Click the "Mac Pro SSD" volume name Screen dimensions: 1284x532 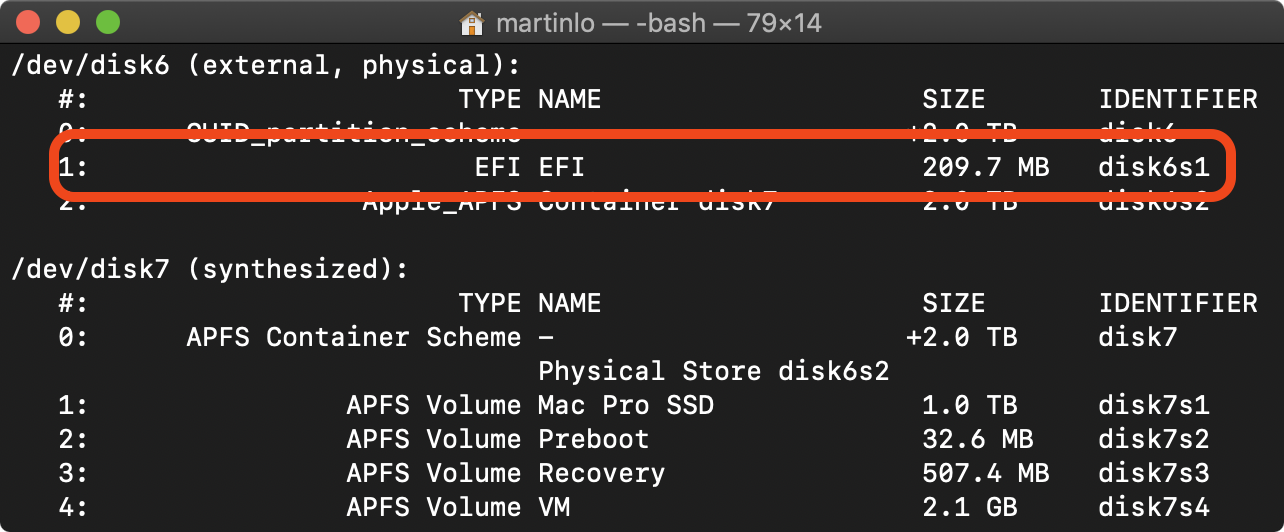625,405
